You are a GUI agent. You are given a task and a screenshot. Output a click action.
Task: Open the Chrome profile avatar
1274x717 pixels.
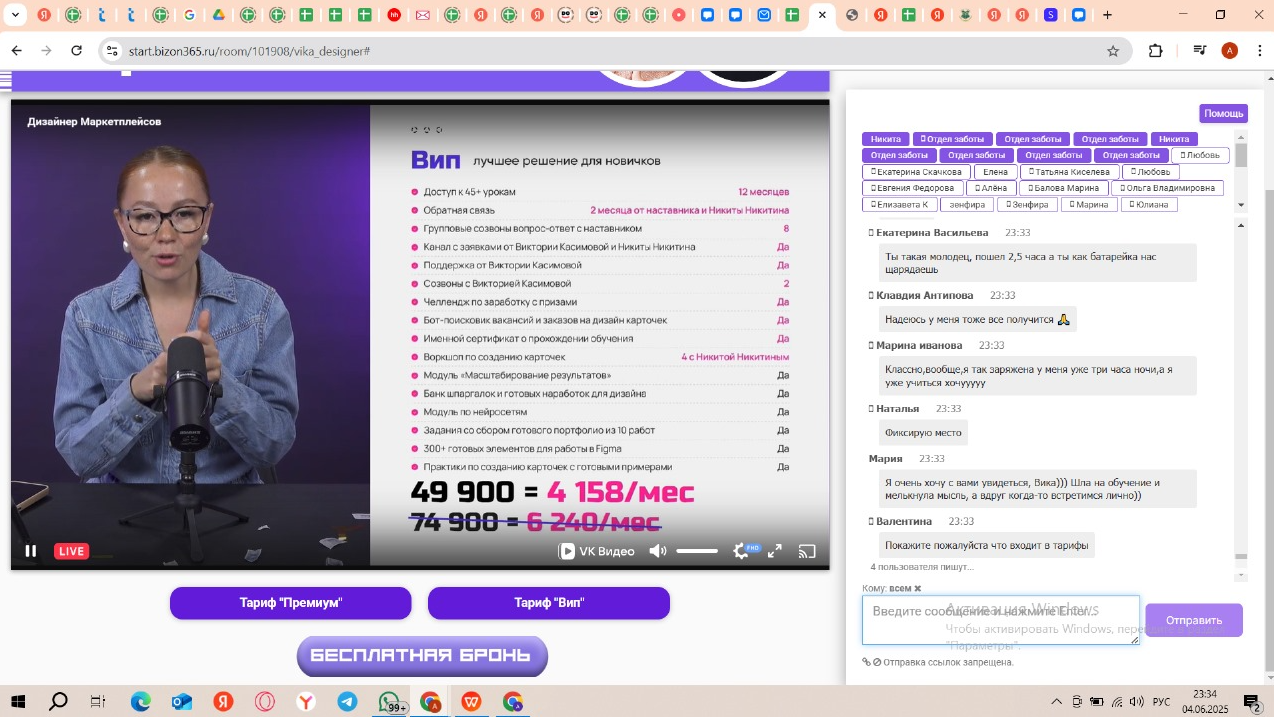(1230, 51)
